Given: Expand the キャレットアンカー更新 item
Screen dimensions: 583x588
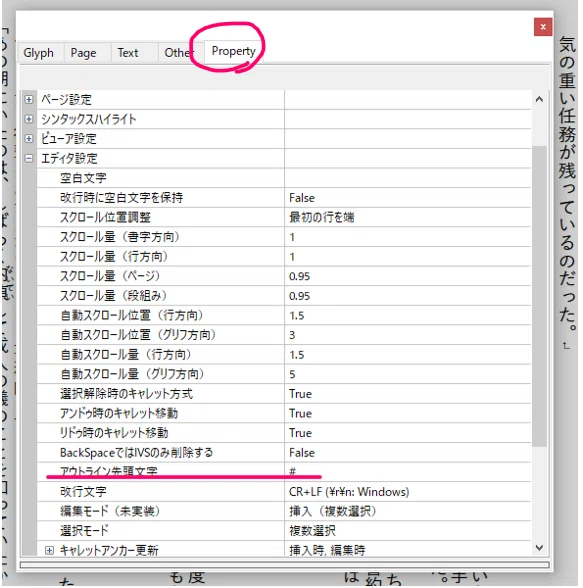Looking at the screenshot, I should point(49,550).
